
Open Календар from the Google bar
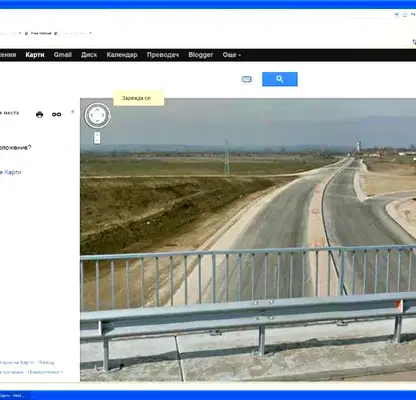coord(122,55)
